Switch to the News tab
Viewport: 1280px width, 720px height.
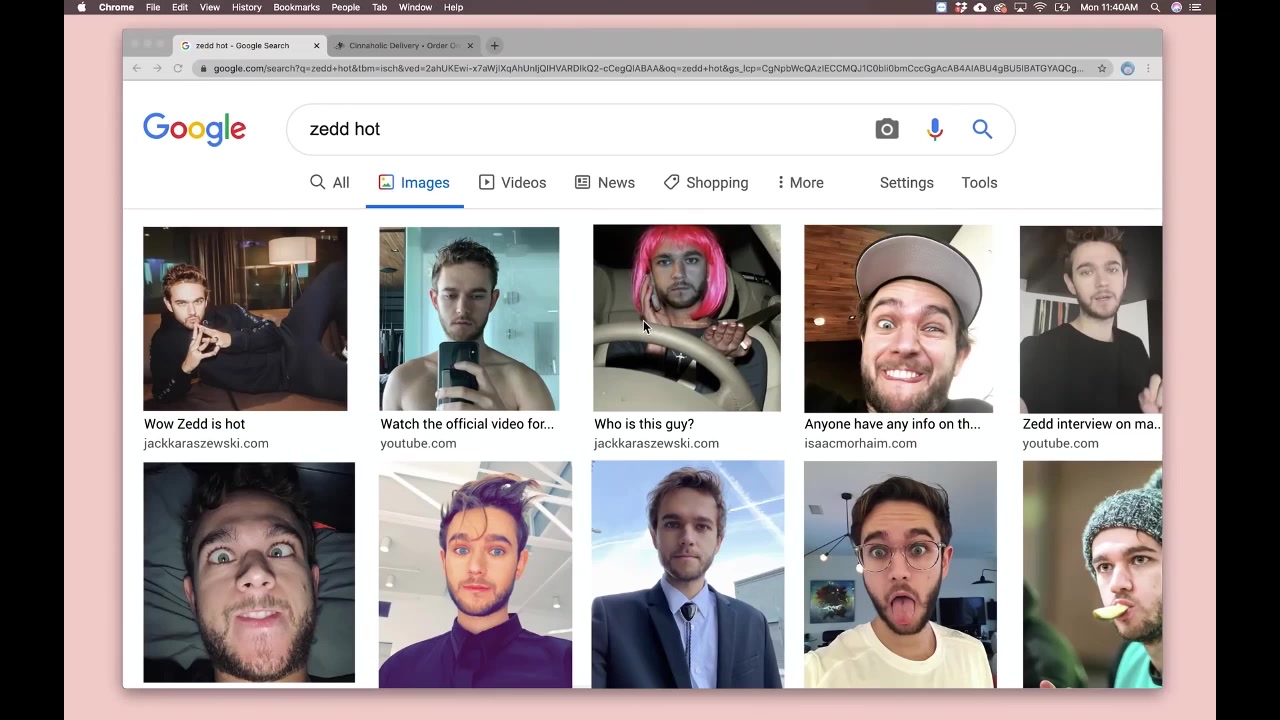[x=605, y=182]
